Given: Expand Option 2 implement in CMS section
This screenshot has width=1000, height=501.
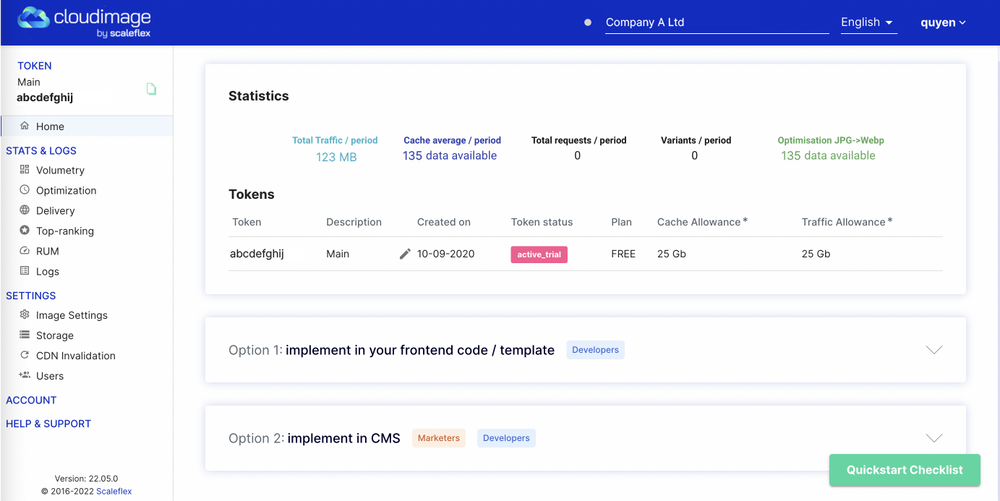Looking at the screenshot, I should 934,438.
